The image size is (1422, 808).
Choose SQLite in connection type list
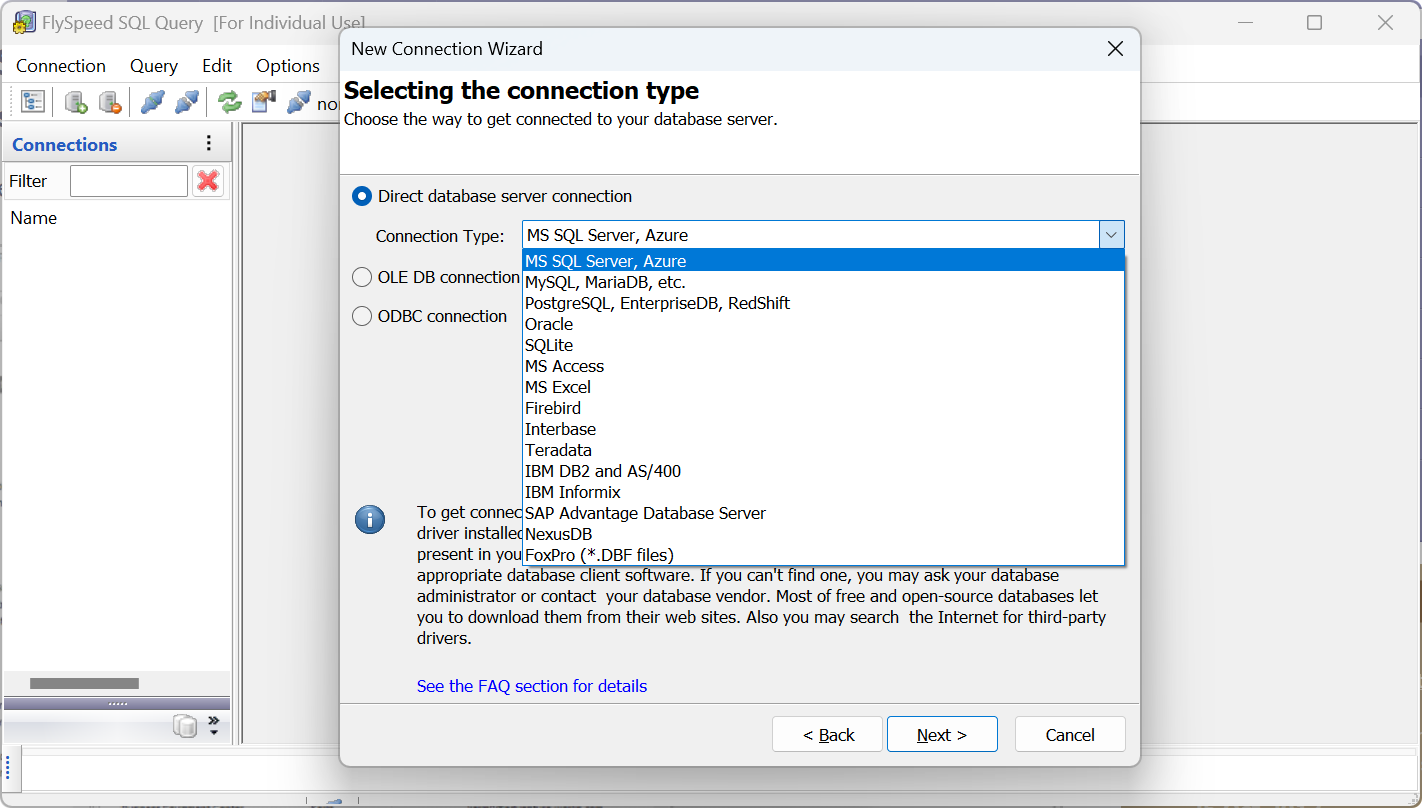tap(549, 345)
